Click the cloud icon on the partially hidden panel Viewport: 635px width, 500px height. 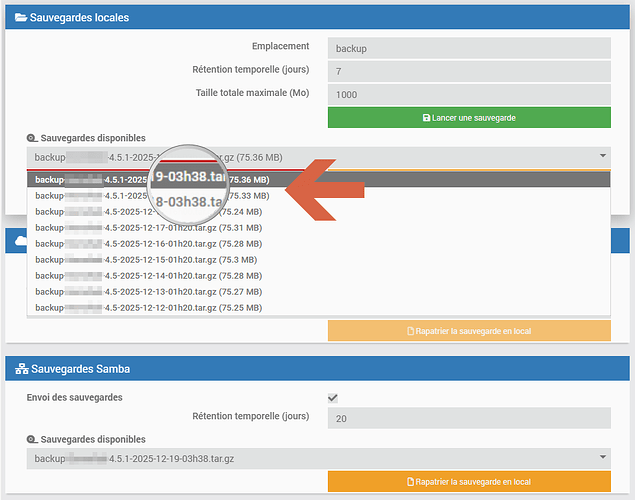coord(20,240)
